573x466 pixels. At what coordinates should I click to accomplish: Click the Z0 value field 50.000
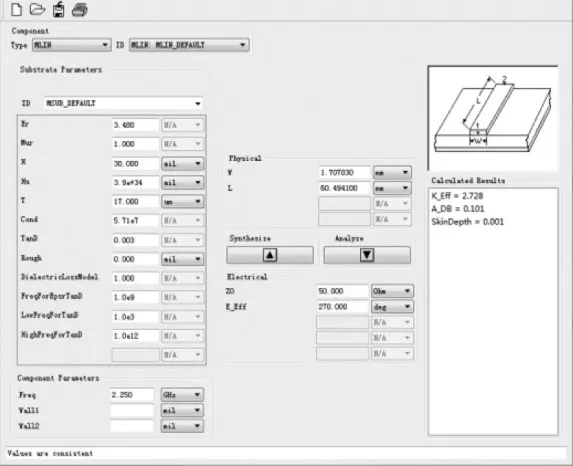click(342, 291)
